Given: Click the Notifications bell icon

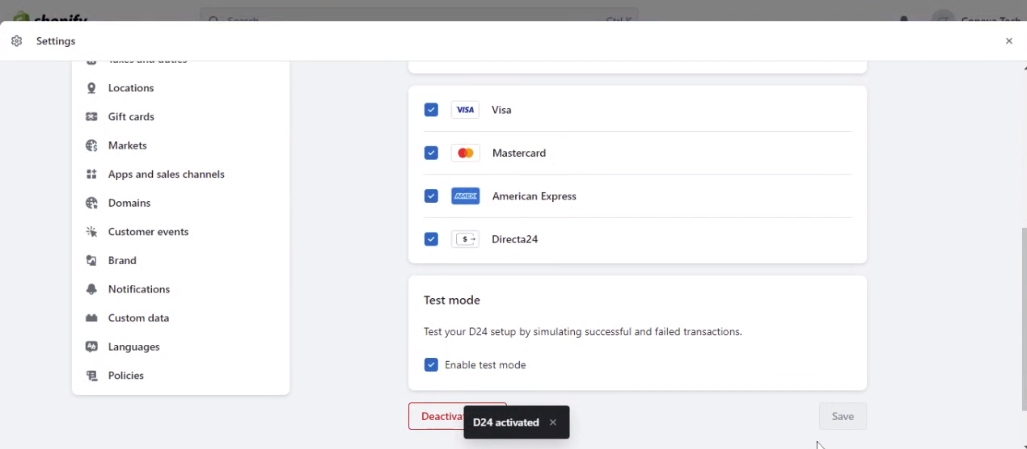Looking at the screenshot, I should click(x=92, y=289).
